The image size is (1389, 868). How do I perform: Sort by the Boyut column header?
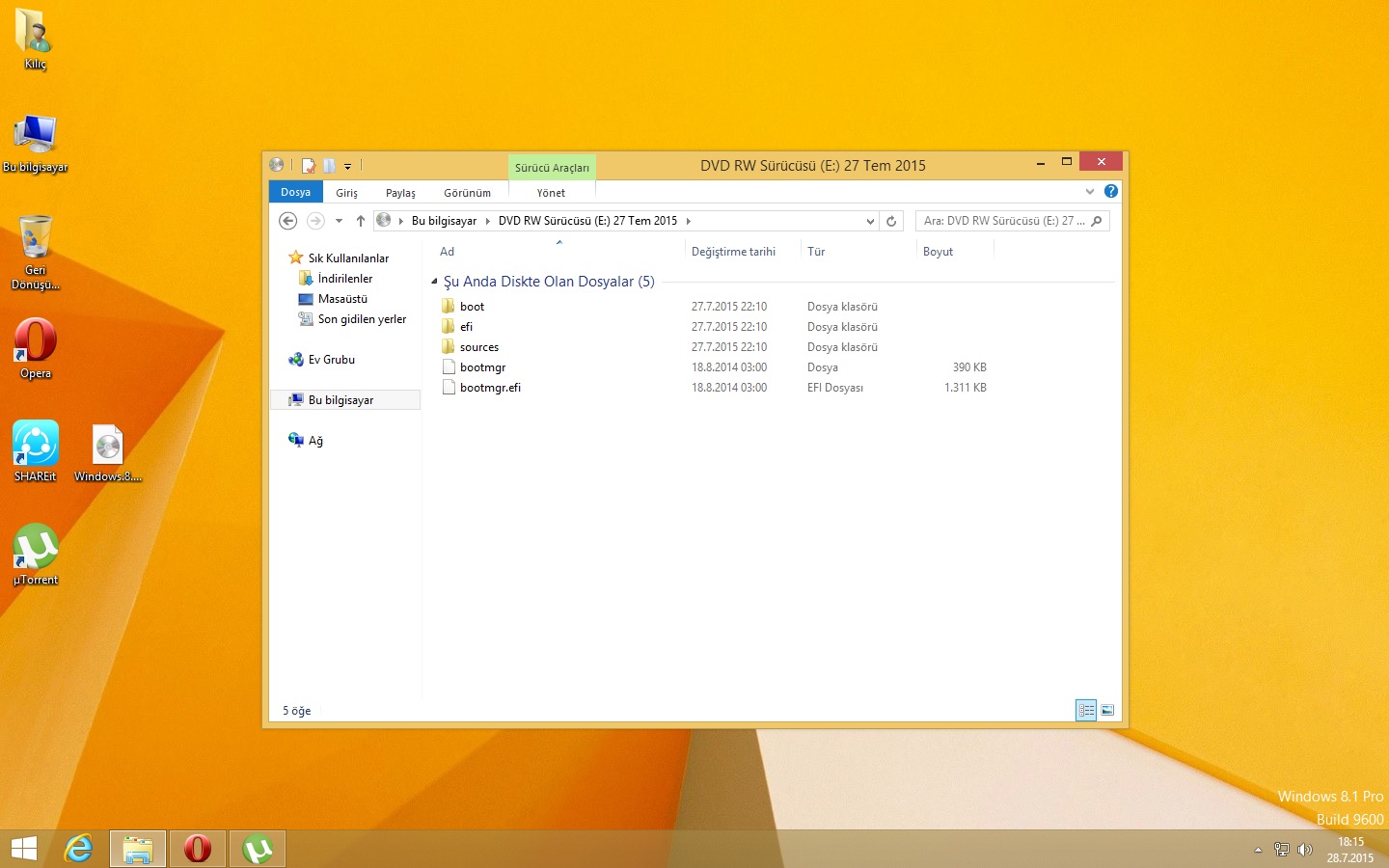954,252
